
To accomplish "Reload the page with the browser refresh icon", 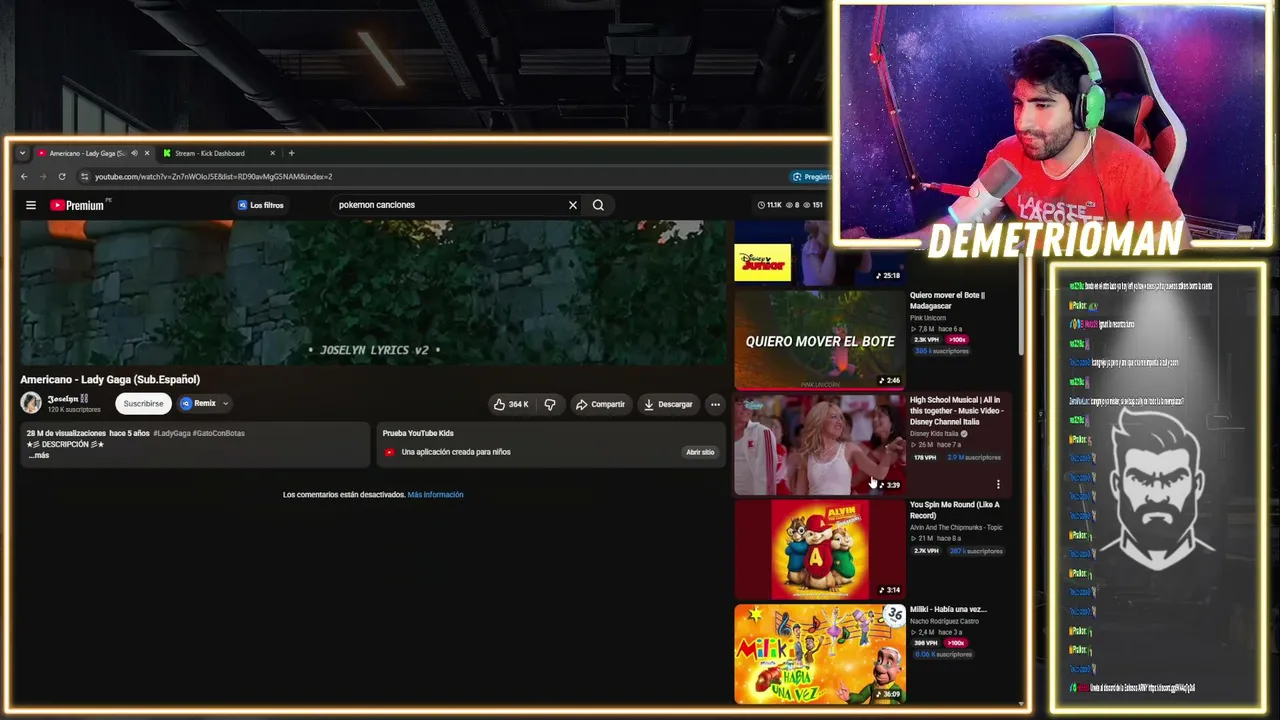I will click(x=62, y=177).
